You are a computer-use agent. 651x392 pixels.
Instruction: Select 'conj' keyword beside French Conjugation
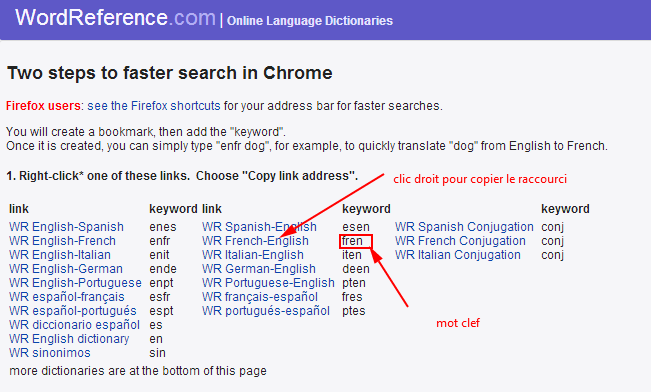click(x=553, y=241)
